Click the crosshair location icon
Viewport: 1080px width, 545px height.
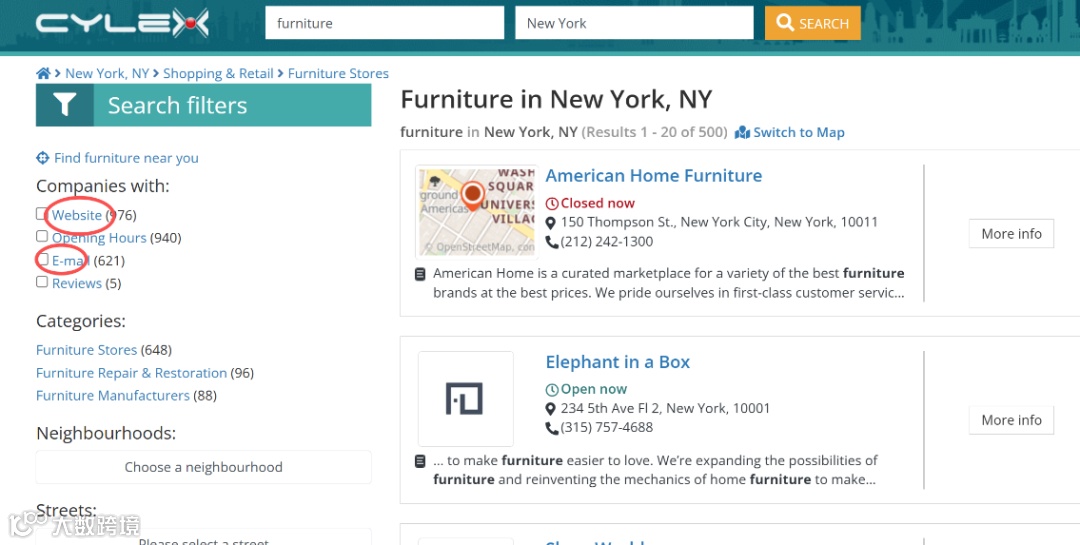tap(43, 158)
